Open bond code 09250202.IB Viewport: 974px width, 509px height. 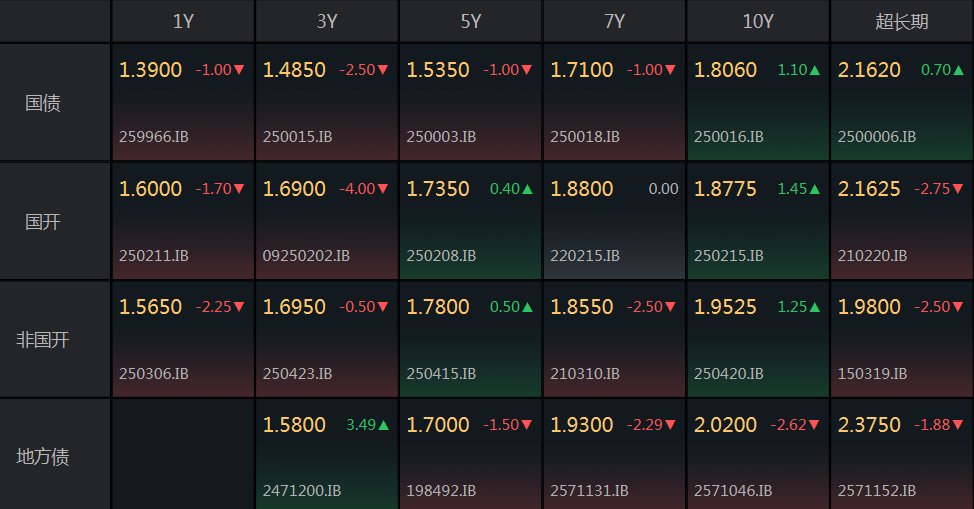pos(306,256)
